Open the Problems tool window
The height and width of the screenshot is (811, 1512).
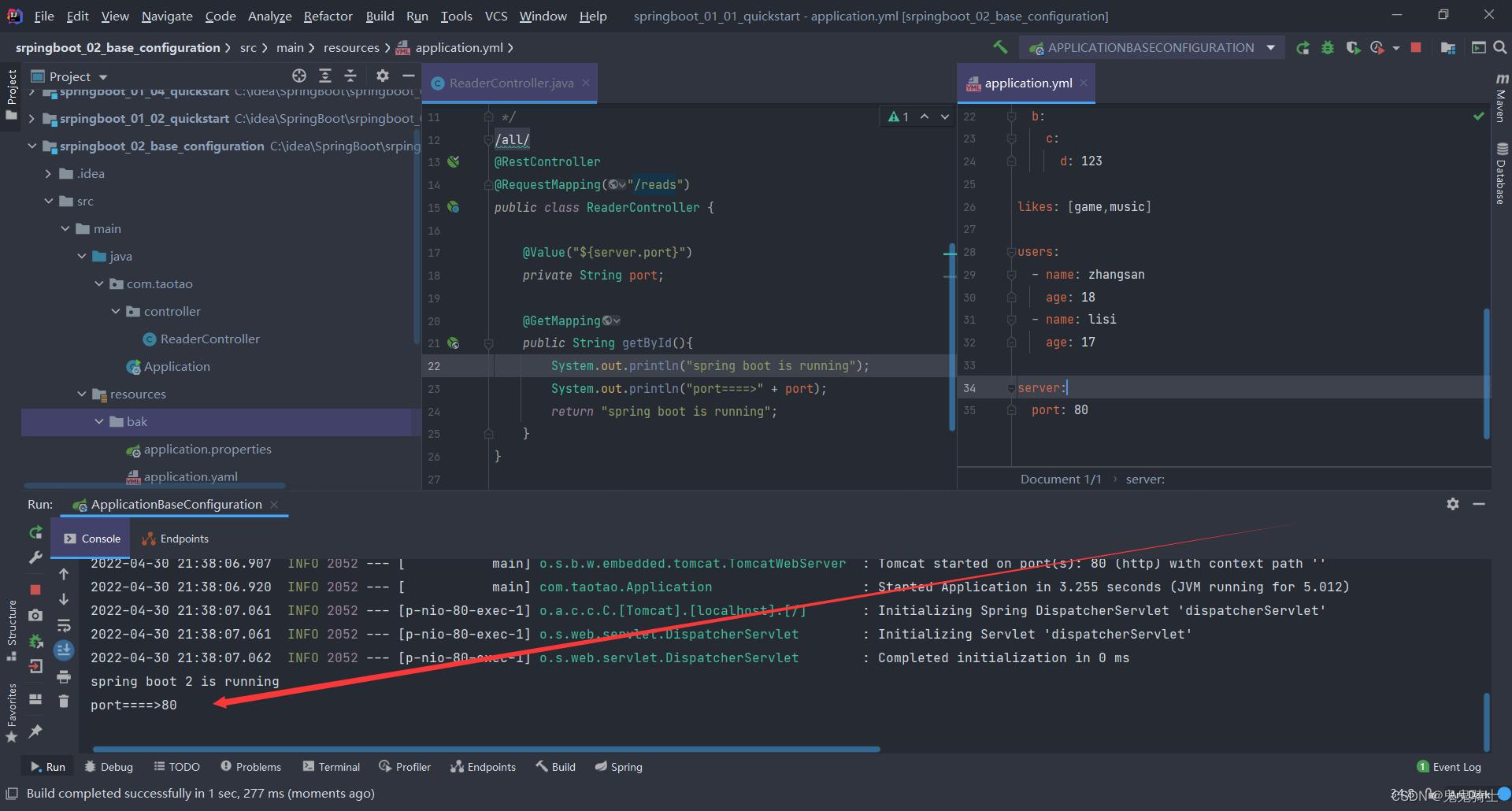250,767
